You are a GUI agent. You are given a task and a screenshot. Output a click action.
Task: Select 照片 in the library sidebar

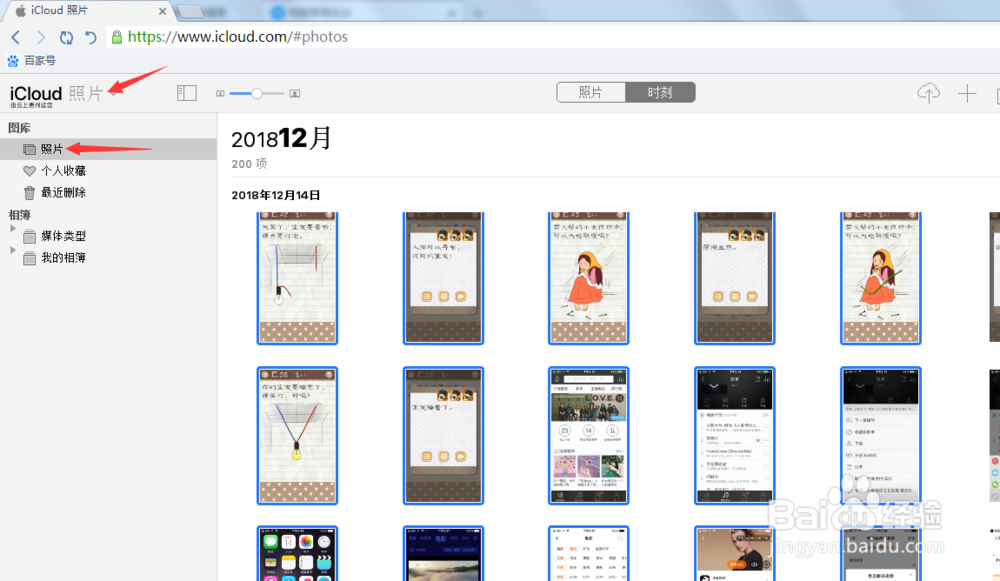[108, 149]
